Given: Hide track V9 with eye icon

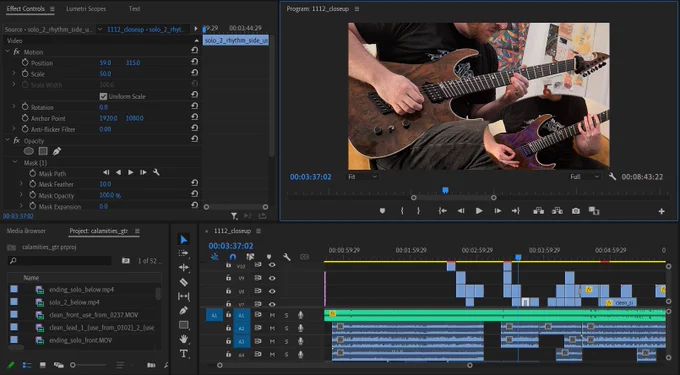Looking at the screenshot, I should point(272,278).
